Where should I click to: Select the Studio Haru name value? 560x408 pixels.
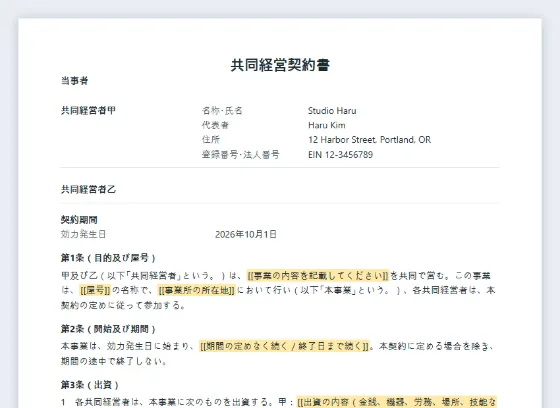pos(332,111)
